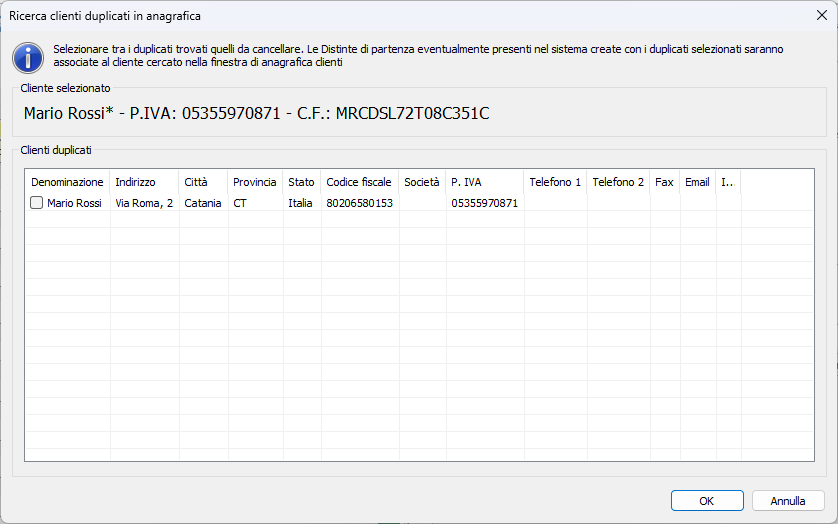Image resolution: width=838 pixels, height=524 pixels.
Task: Tick the Mario Rossi duplicate checkbox
Action: [x=37, y=203]
